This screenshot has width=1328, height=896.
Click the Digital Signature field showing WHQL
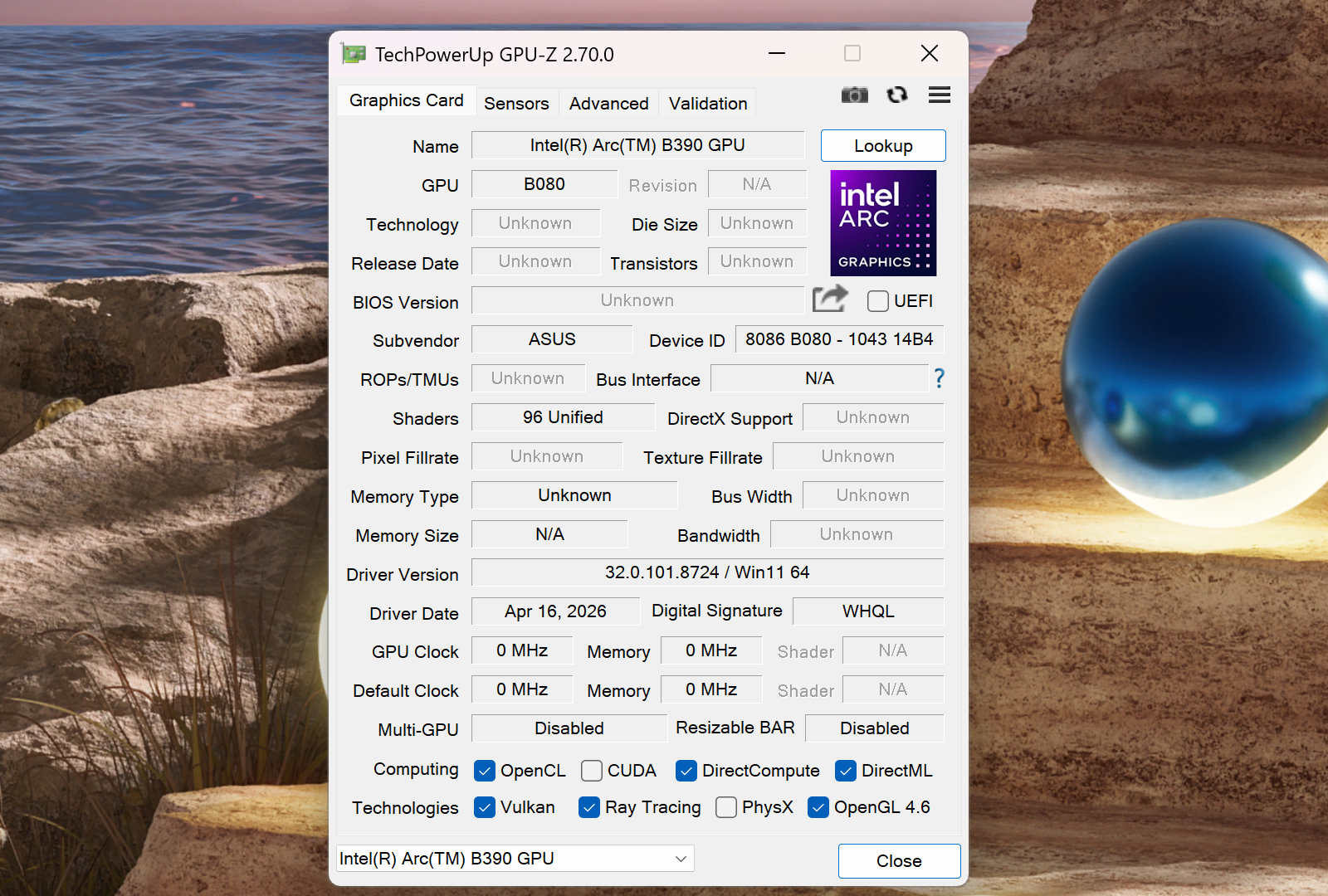click(868, 611)
